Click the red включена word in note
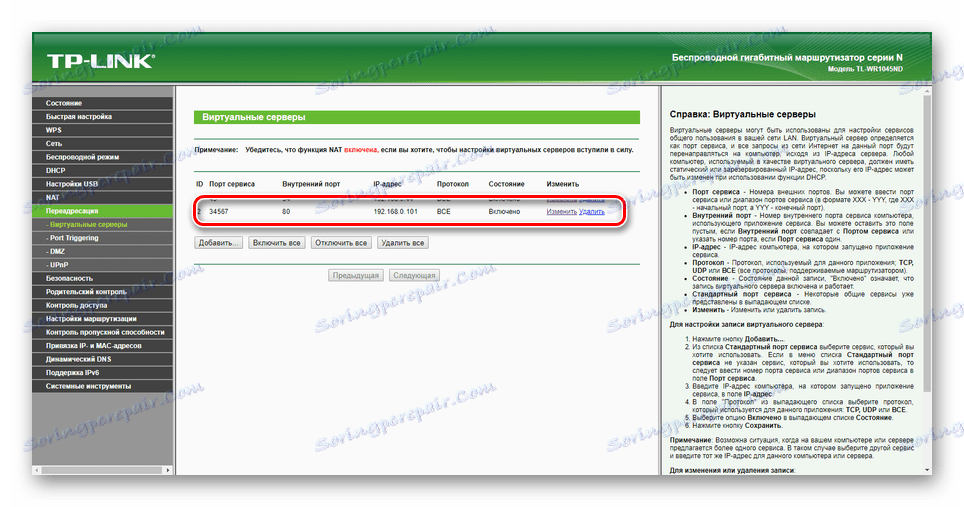964x507 pixels. [x=361, y=149]
